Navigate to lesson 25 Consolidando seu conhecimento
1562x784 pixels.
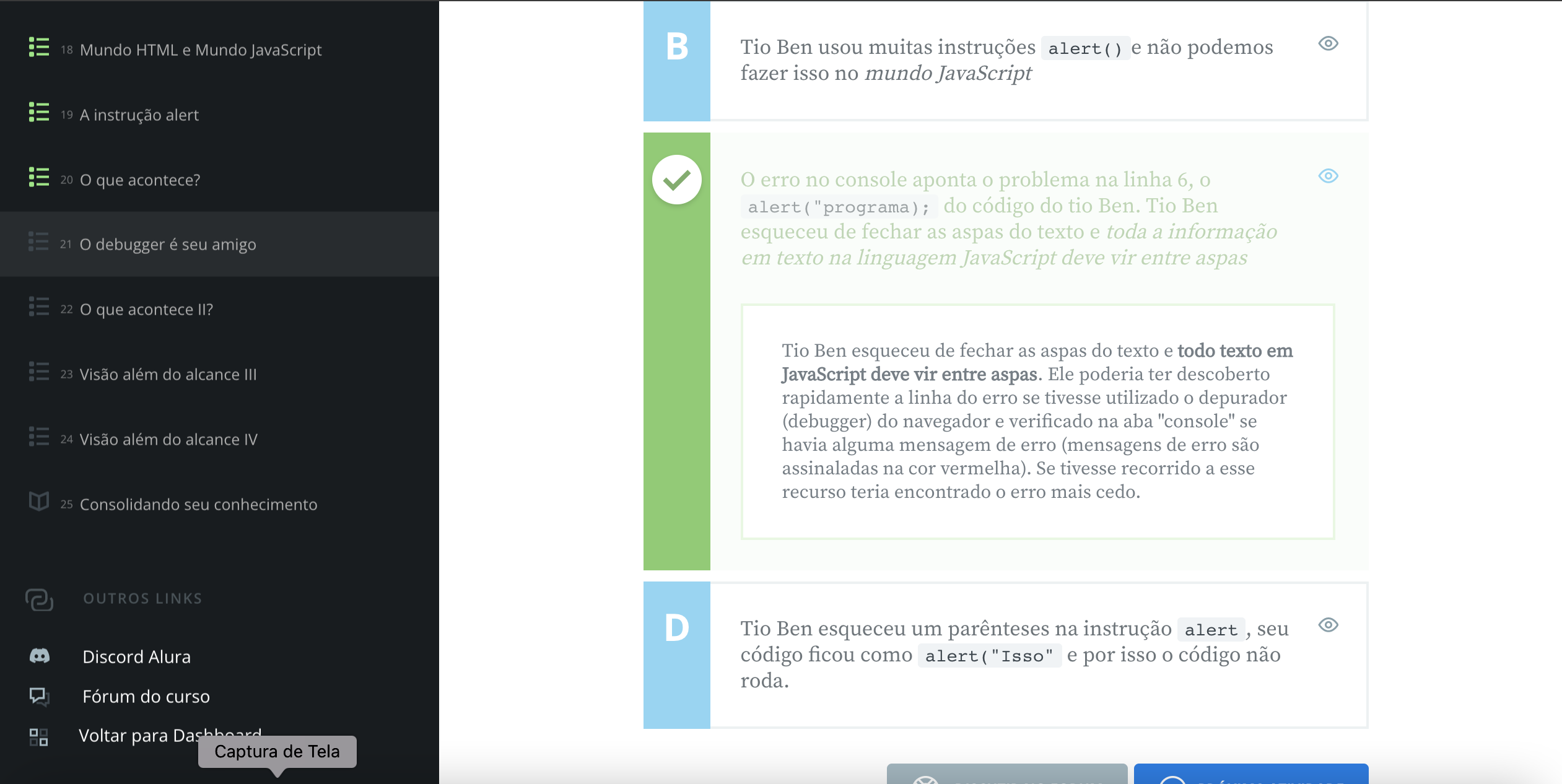(x=198, y=503)
